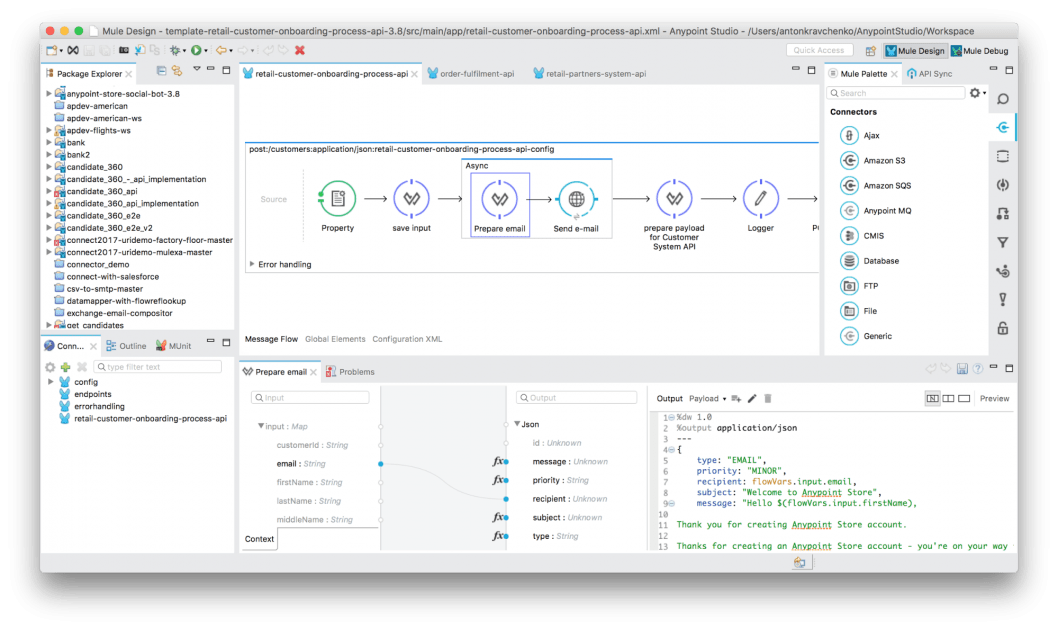Image resolution: width=1058 pixels, height=630 pixels.
Task: Expand the Error handling section
Action: pos(252,264)
